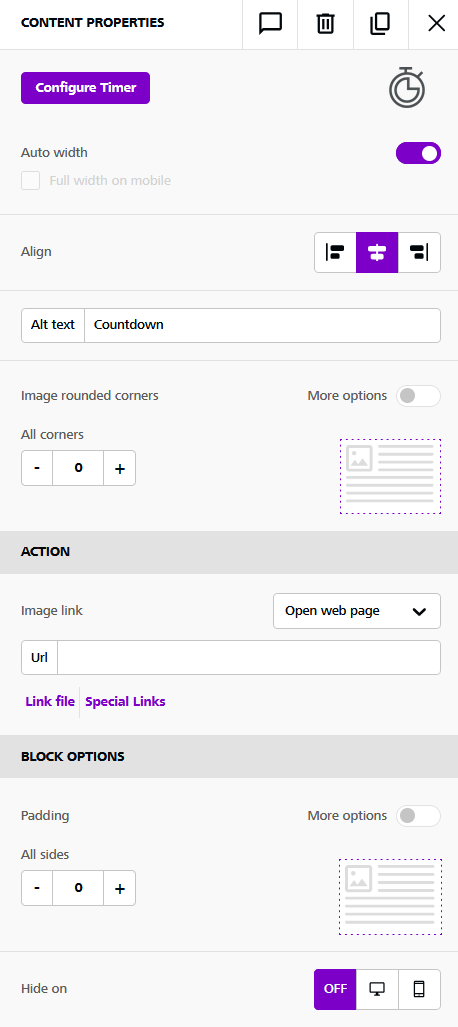The height and width of the screenshot is (1027, 458).
Task: Click the stopwatch timer icon
Action: pyautogui.click(x=408, y=87)
